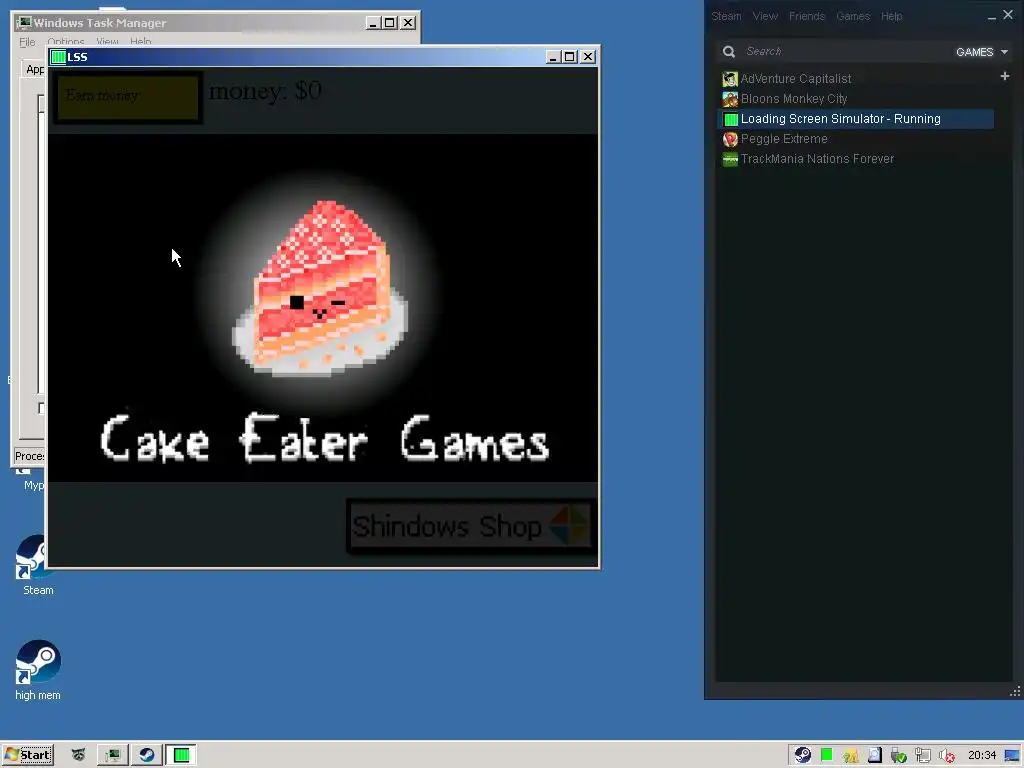Select the LSS green taskbar button
Screen dimensions: 1024x768
coord(181,755)
